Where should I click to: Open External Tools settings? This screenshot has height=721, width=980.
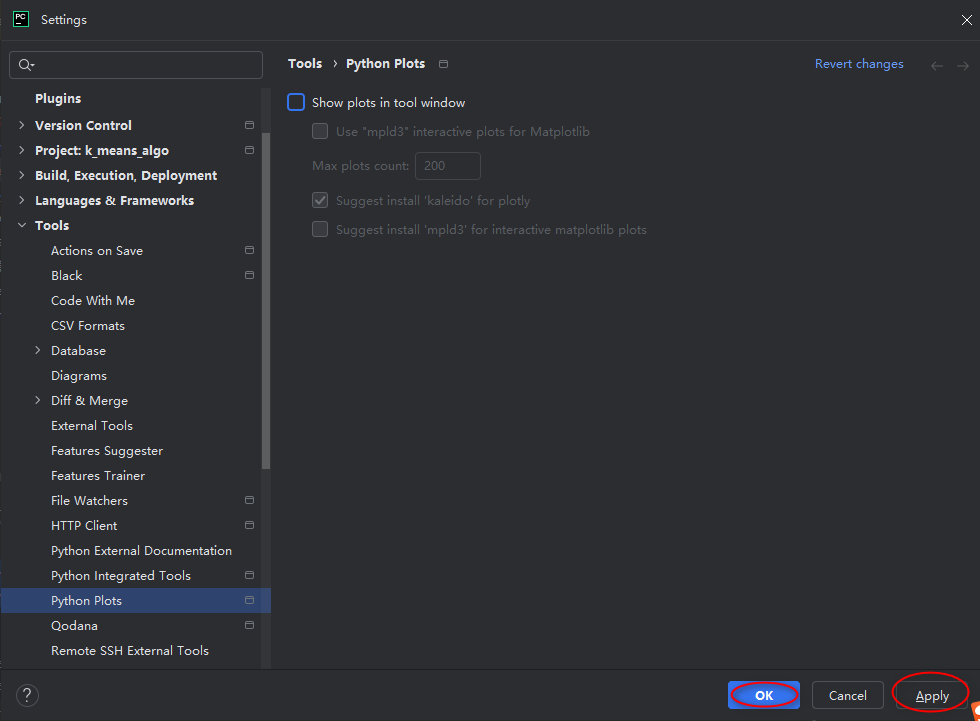click(x=92, y=425)
